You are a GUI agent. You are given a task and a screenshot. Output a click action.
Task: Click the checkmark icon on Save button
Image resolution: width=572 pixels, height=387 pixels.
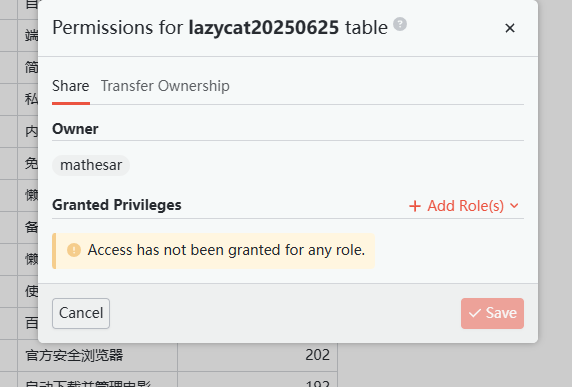click(475, 313)
